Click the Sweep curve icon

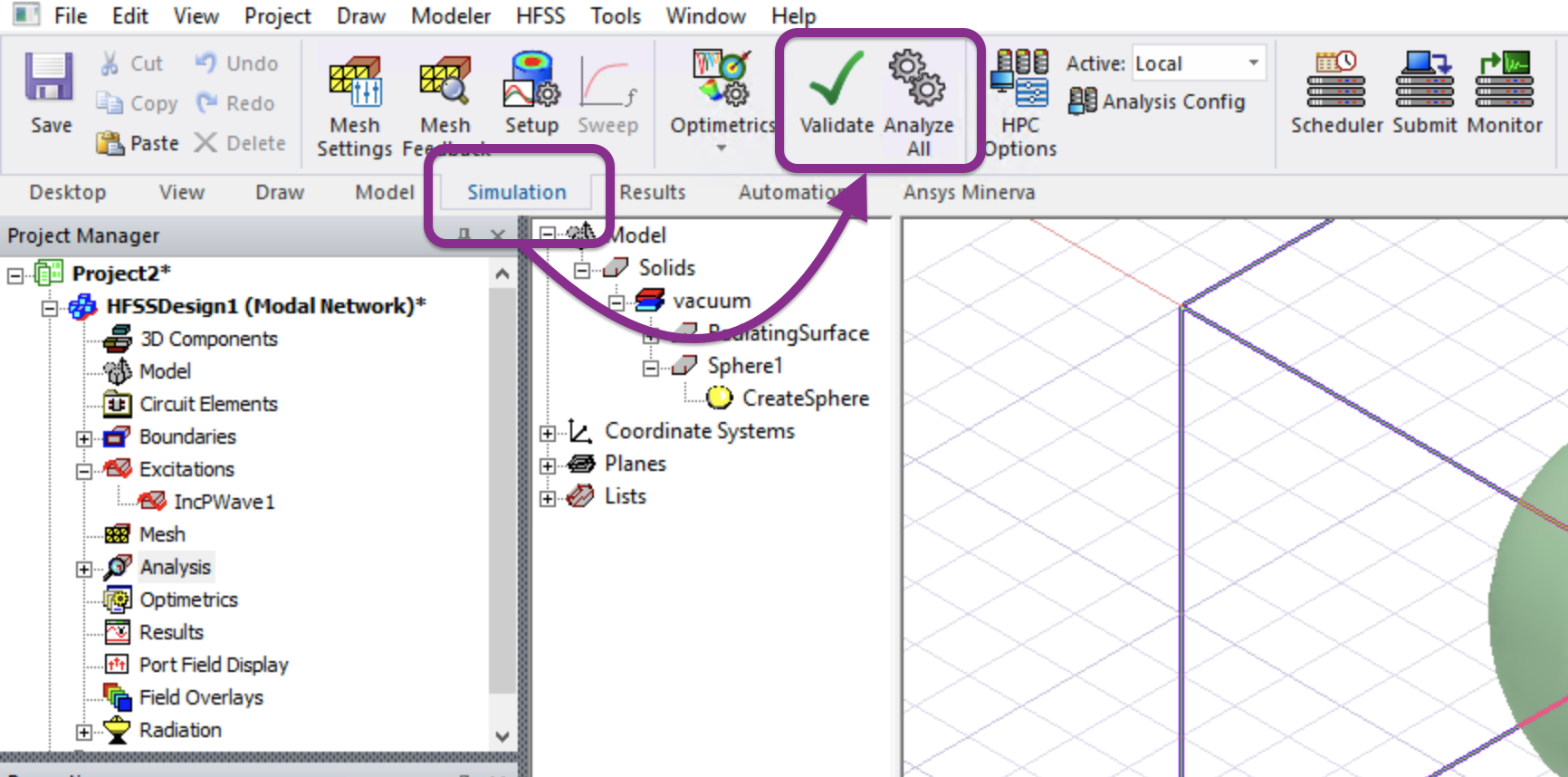point(608,83)
